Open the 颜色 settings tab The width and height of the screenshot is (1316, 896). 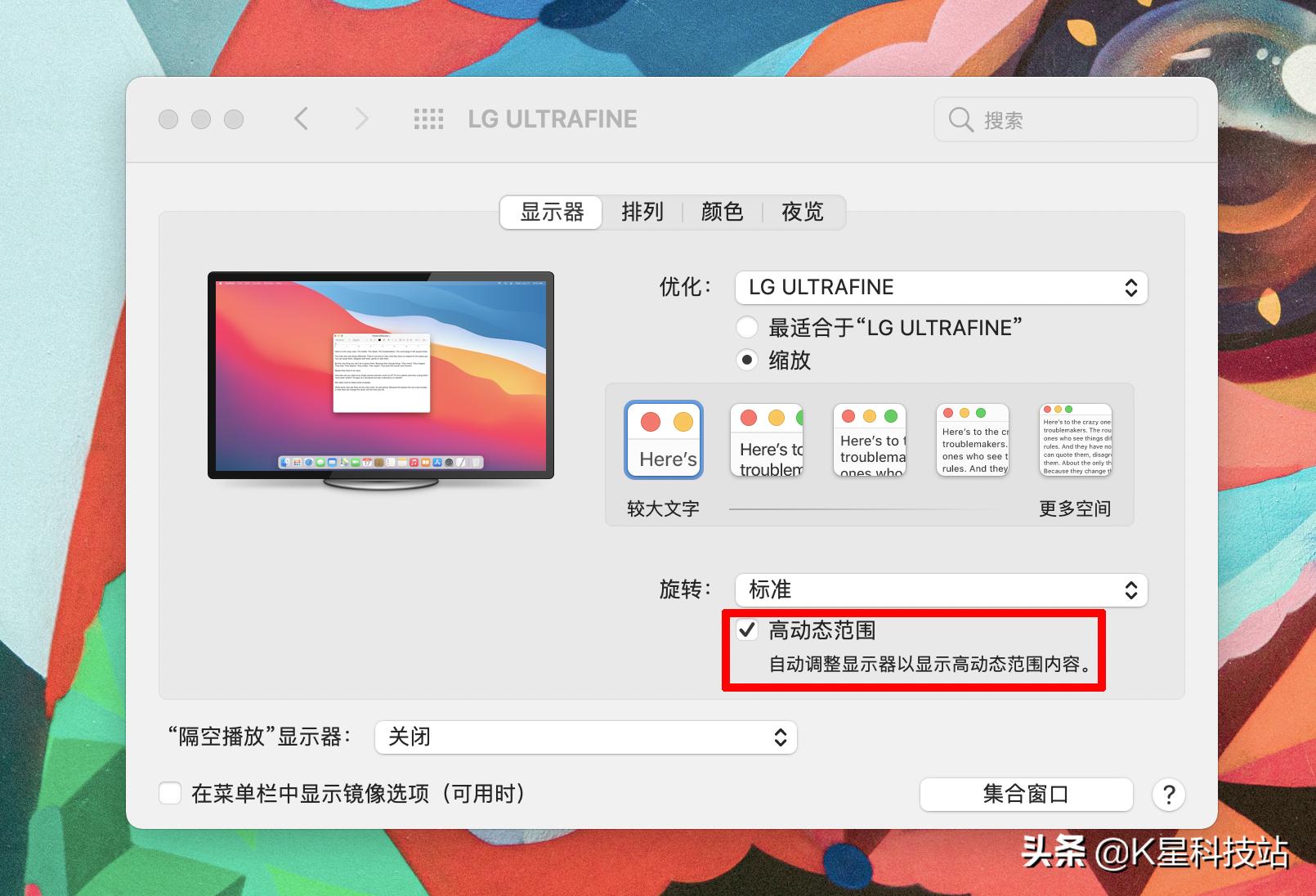722,212
